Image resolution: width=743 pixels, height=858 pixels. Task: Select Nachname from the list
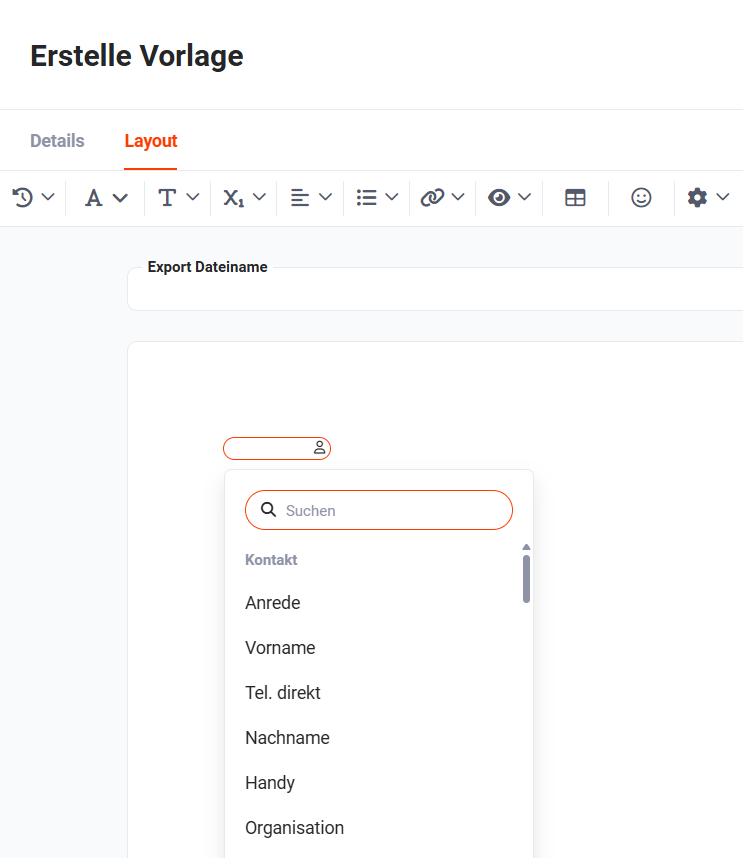click(287, 737)
